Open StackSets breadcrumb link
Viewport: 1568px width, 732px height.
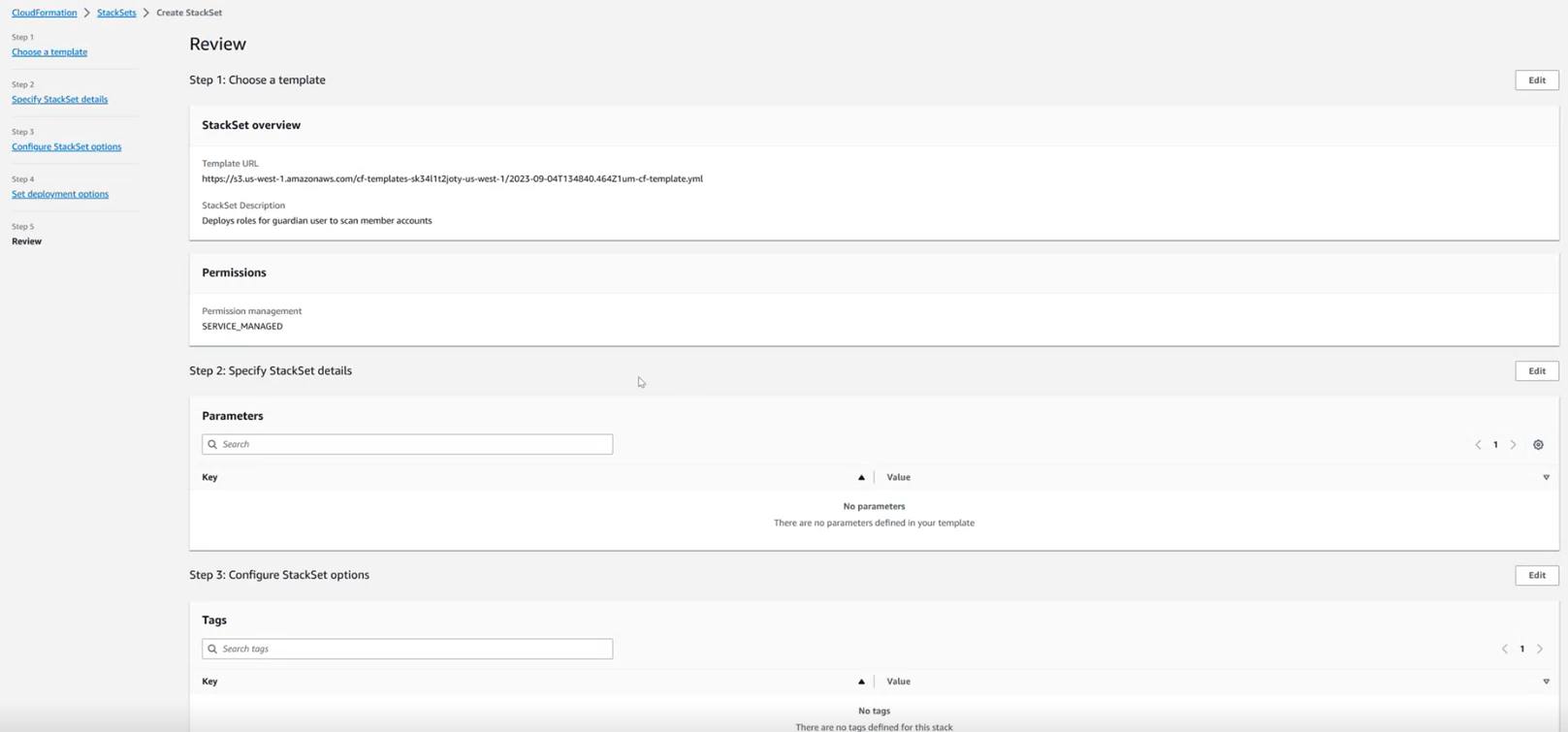116,13
